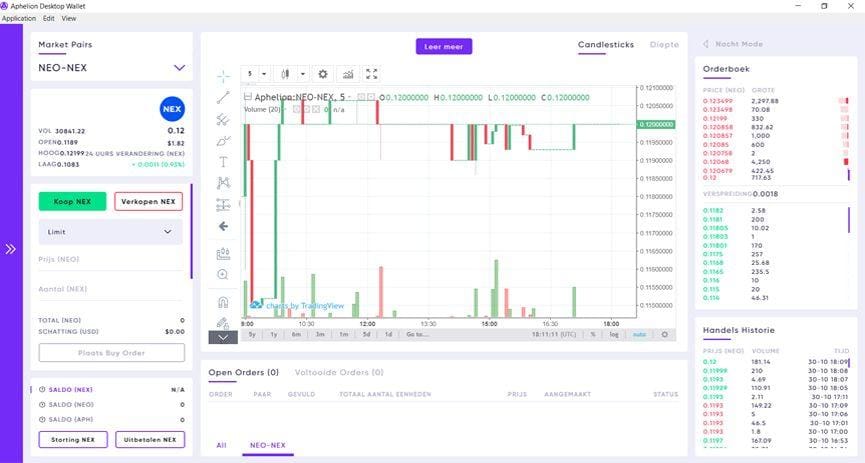Click the Uitbetalen NEX button
Image resolution: width=865 pixels, height=463 pixels.
(150, 440)
